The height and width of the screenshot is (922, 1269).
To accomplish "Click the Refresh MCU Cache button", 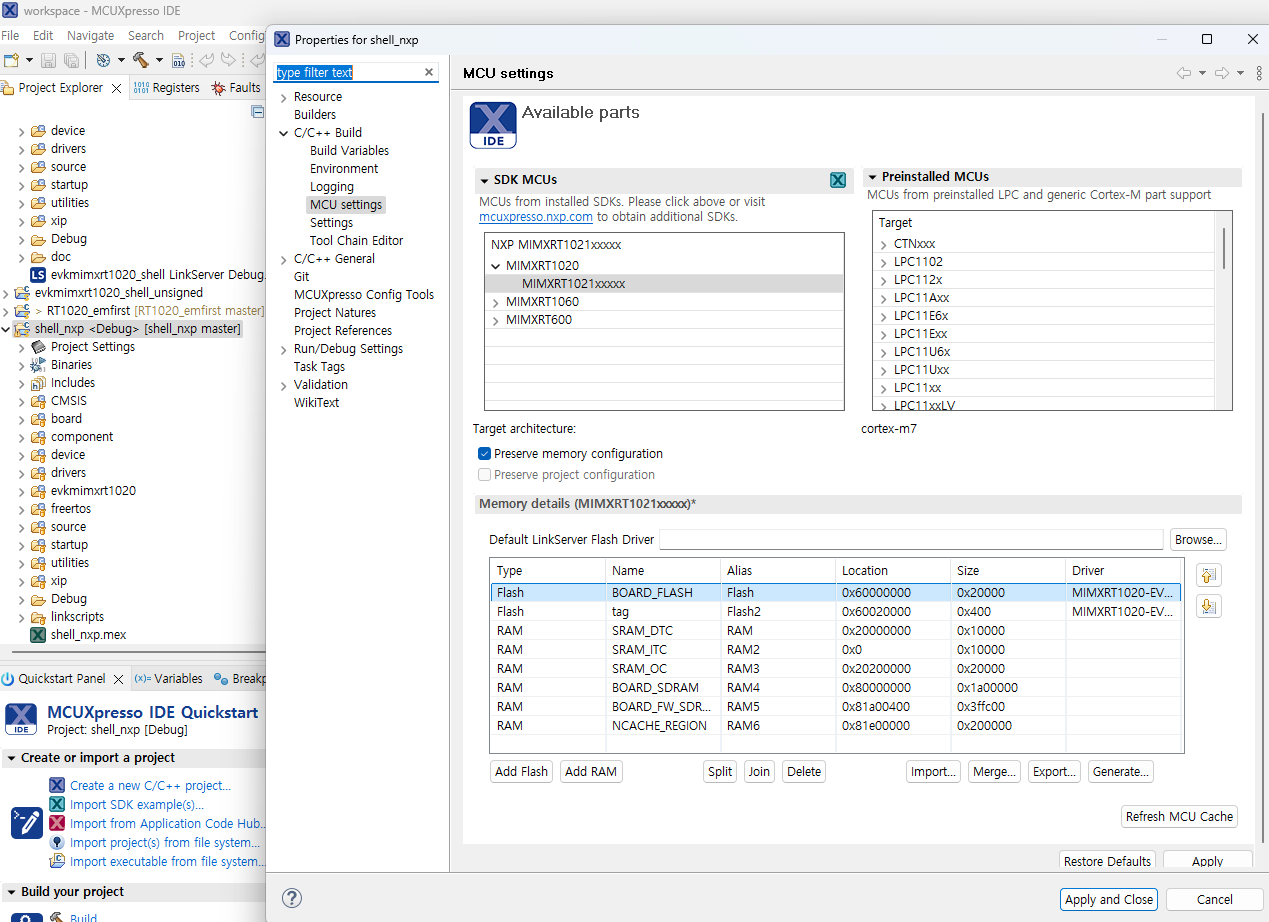I will (x=1180, y=816).
